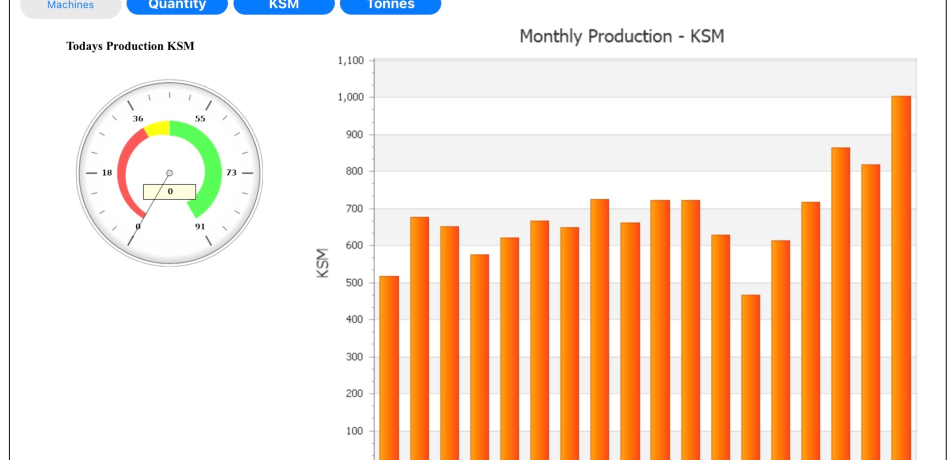950x460 pixels.
Task: Click the yellow arc segment of gauge
Action: tap(158, 128)
